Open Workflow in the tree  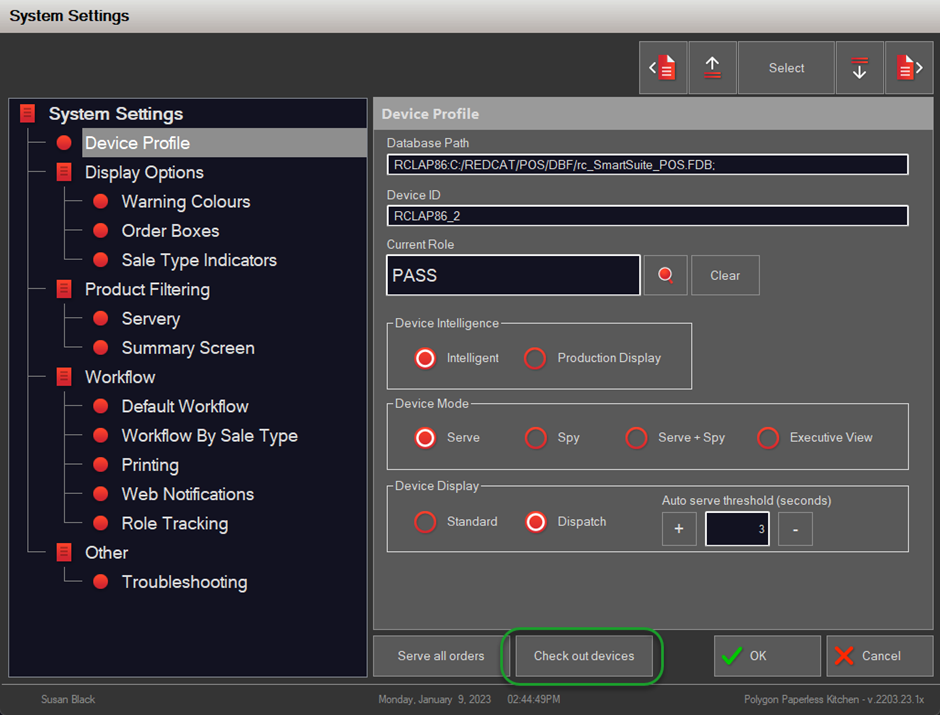(120, 377)
